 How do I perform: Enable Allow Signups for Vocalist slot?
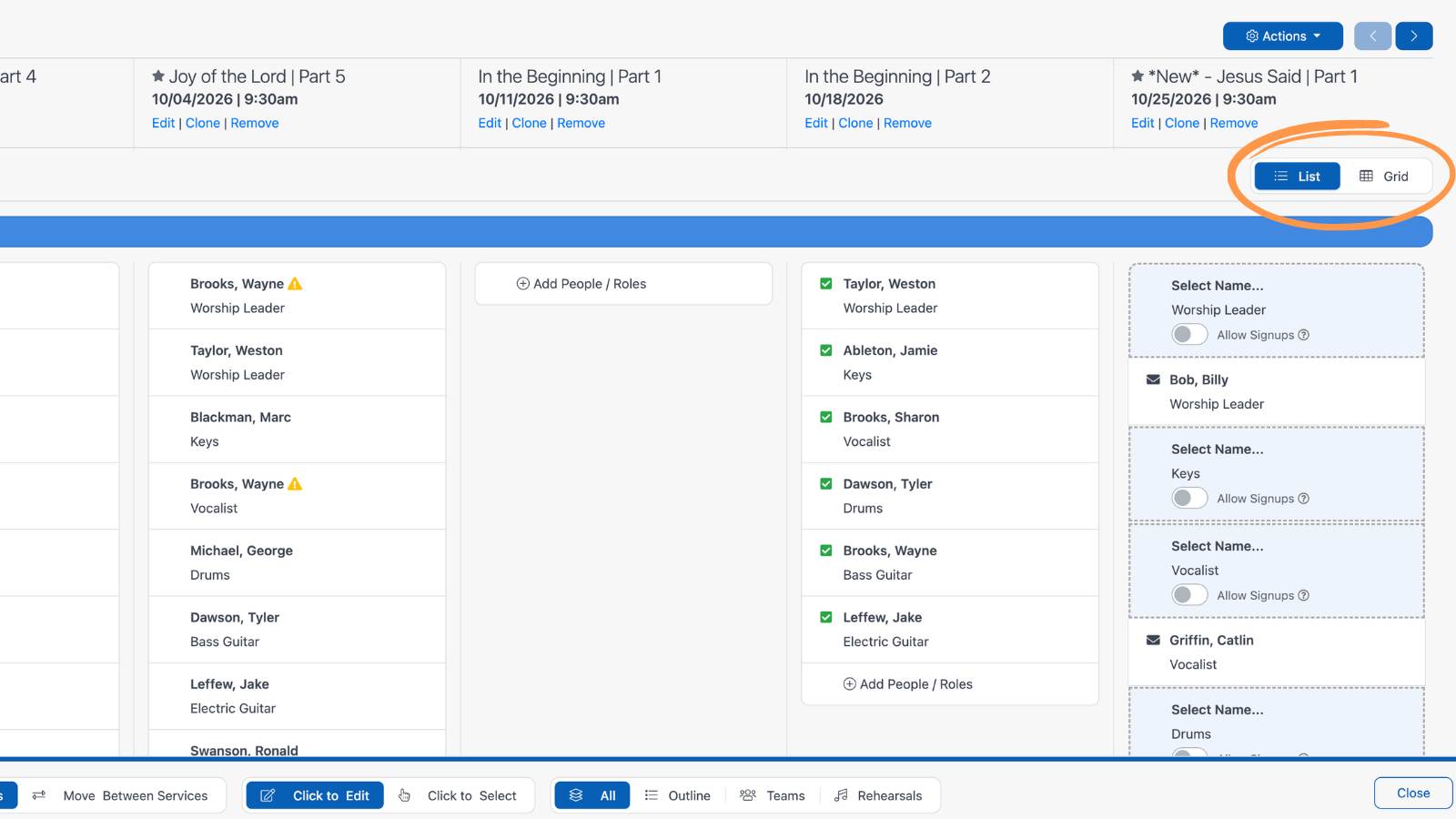[x=1189, y=595]
